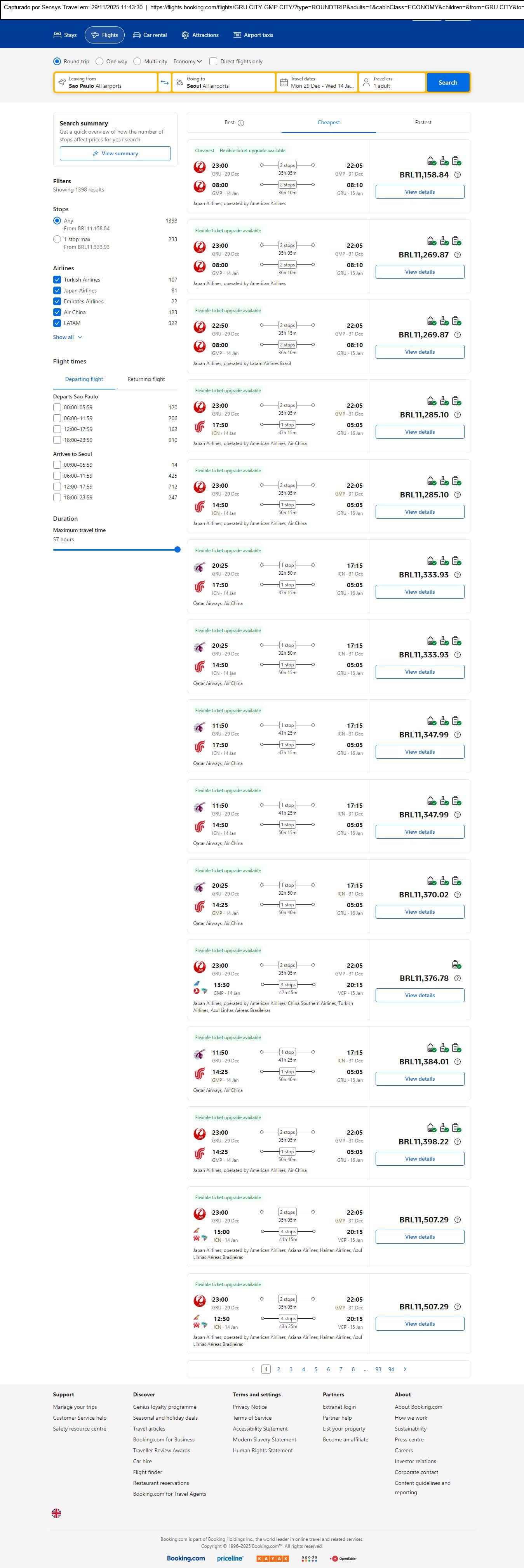The width and height of the screenshot is (524, 1568).
Task: Enable the Direct flights only checkbox
Action: 213,61
